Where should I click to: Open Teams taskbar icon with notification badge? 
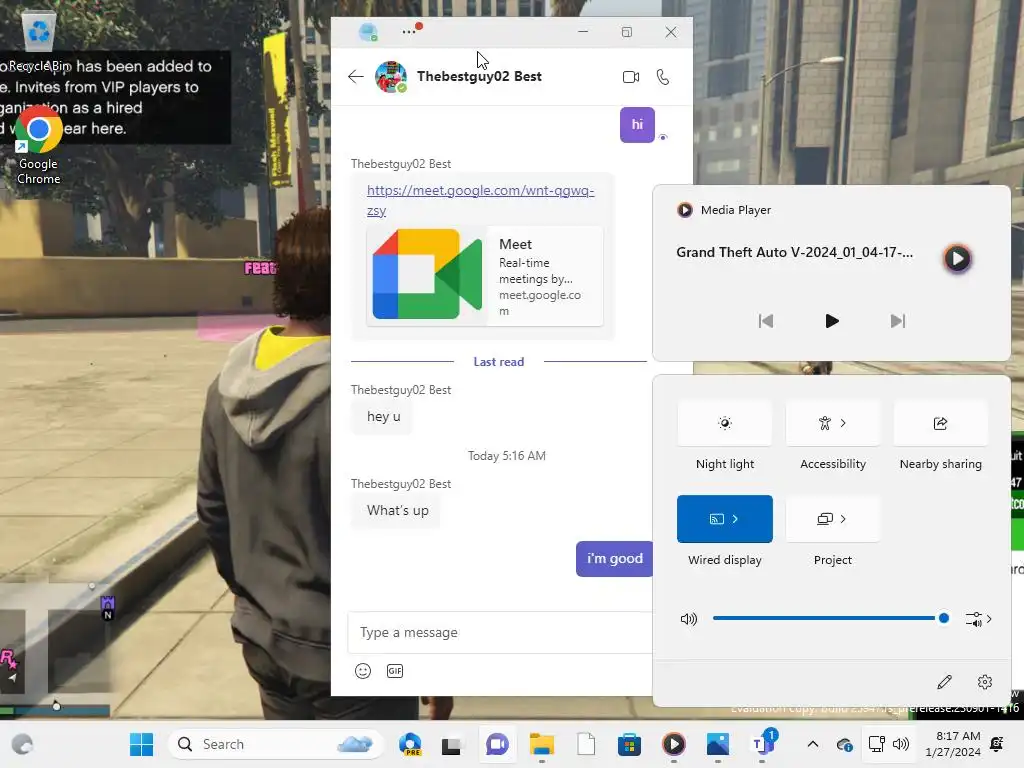coord(761,744)
